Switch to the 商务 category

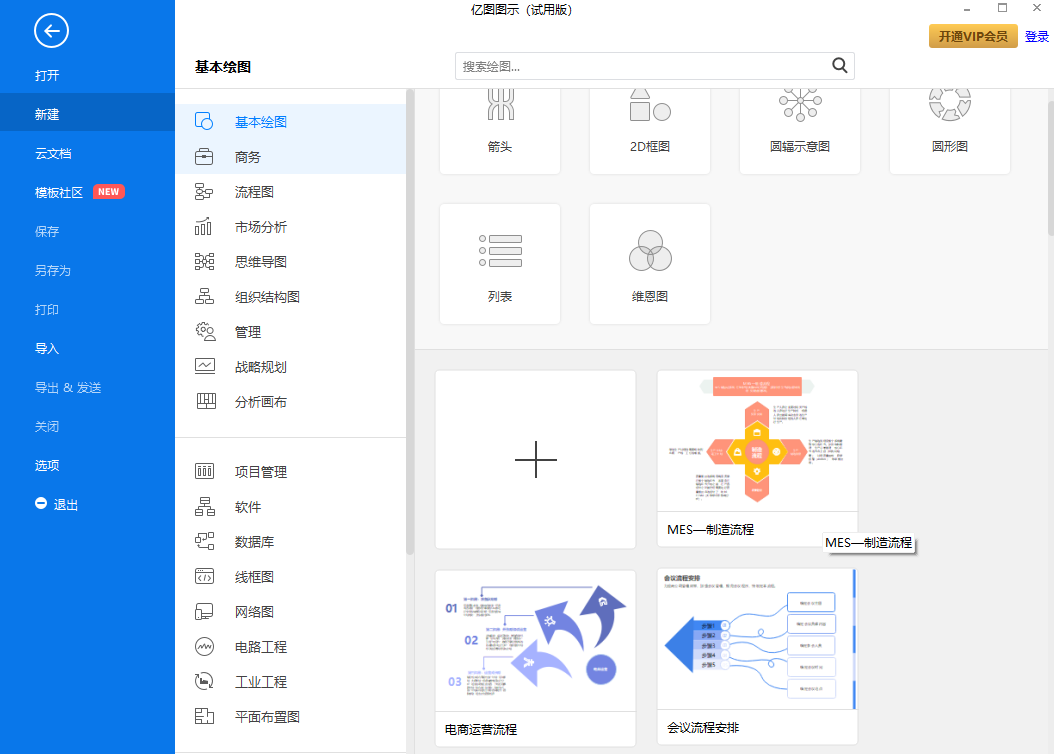(205, 156)
